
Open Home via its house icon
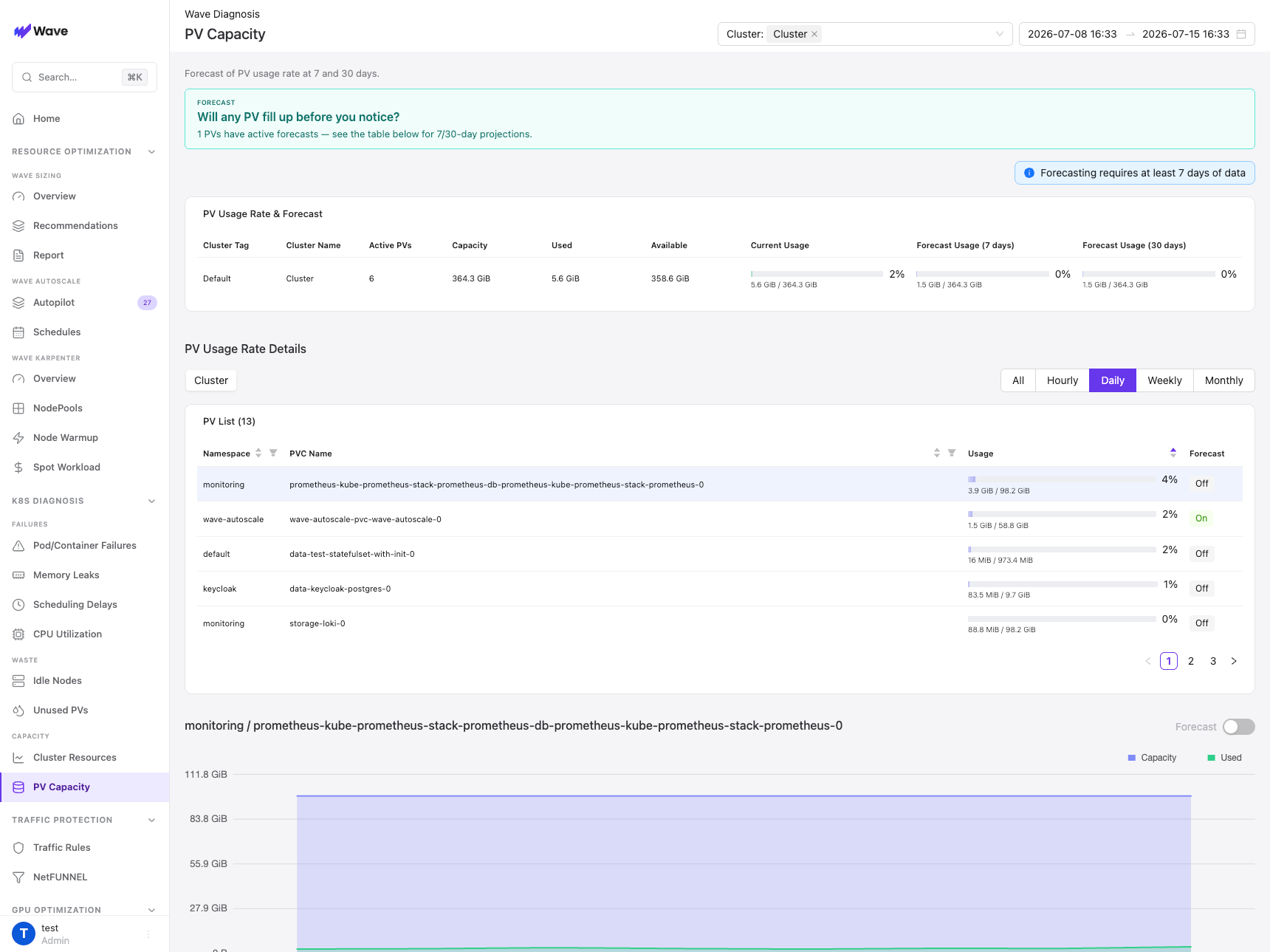(x=18, y=119)
